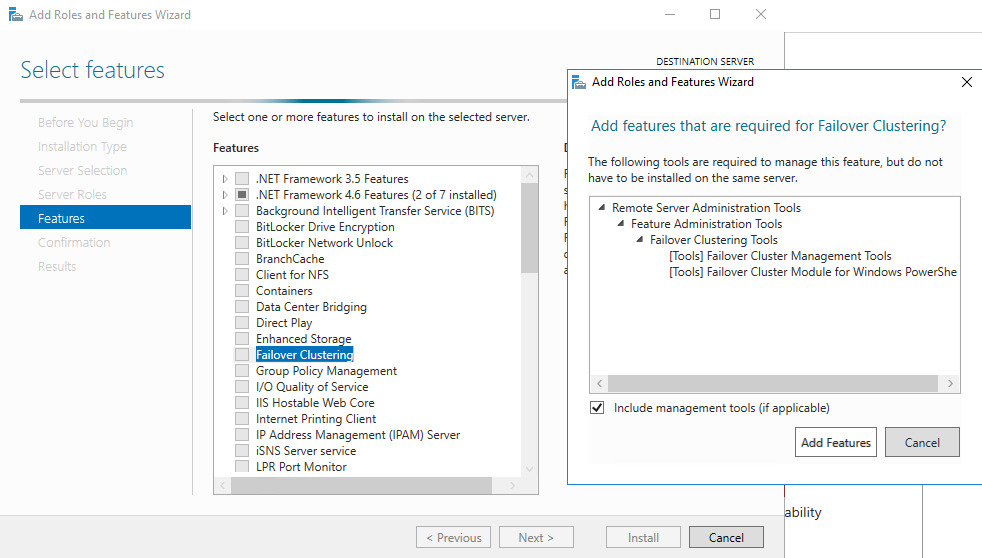This screenshot has height=558, width=982.
Task: Click features list scroll down arrow
Action: (529, 468)
